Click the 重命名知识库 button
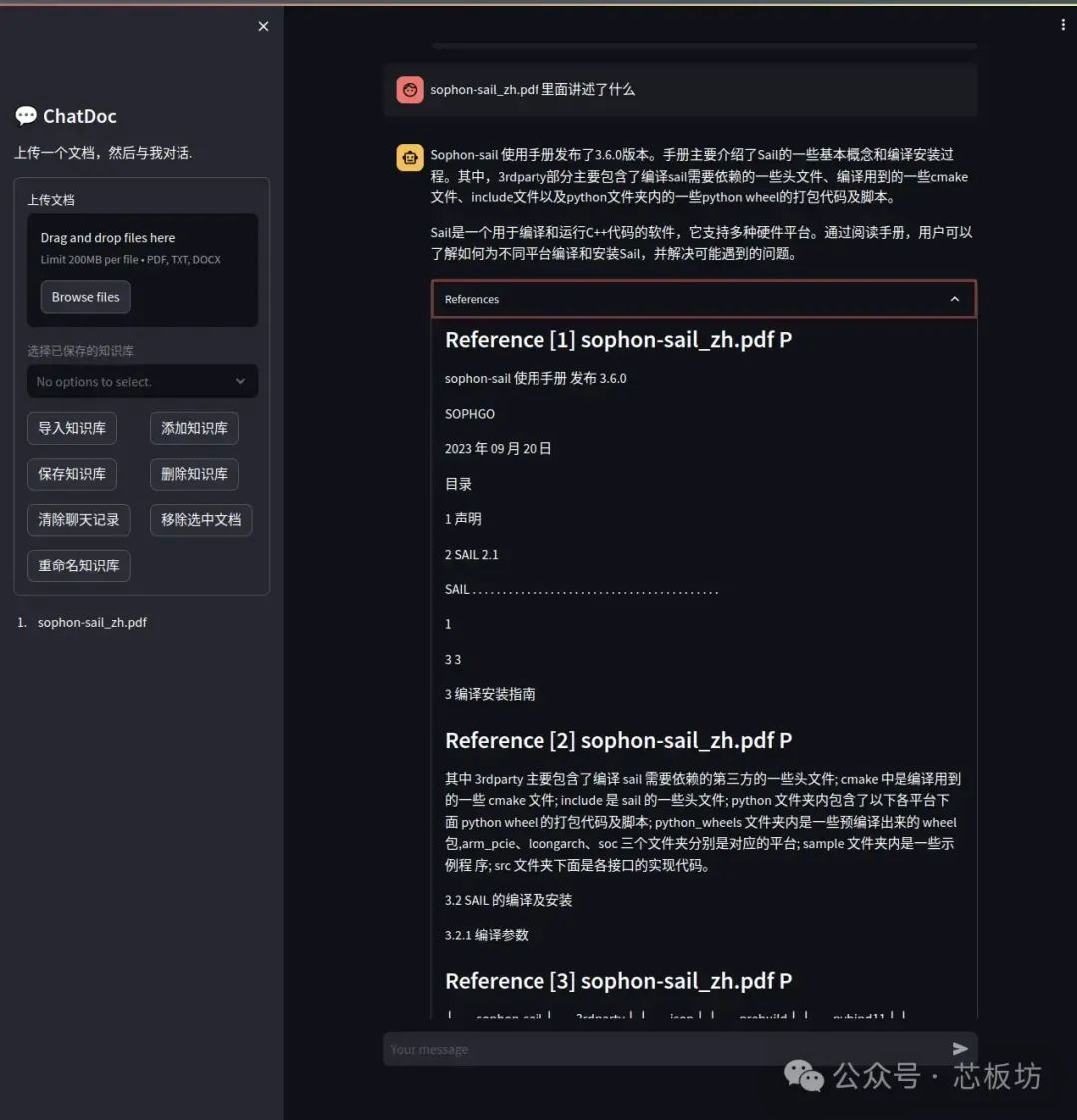Image resolution: width=1077 pixels, height=1120 pixels. [x=78, y=565]
